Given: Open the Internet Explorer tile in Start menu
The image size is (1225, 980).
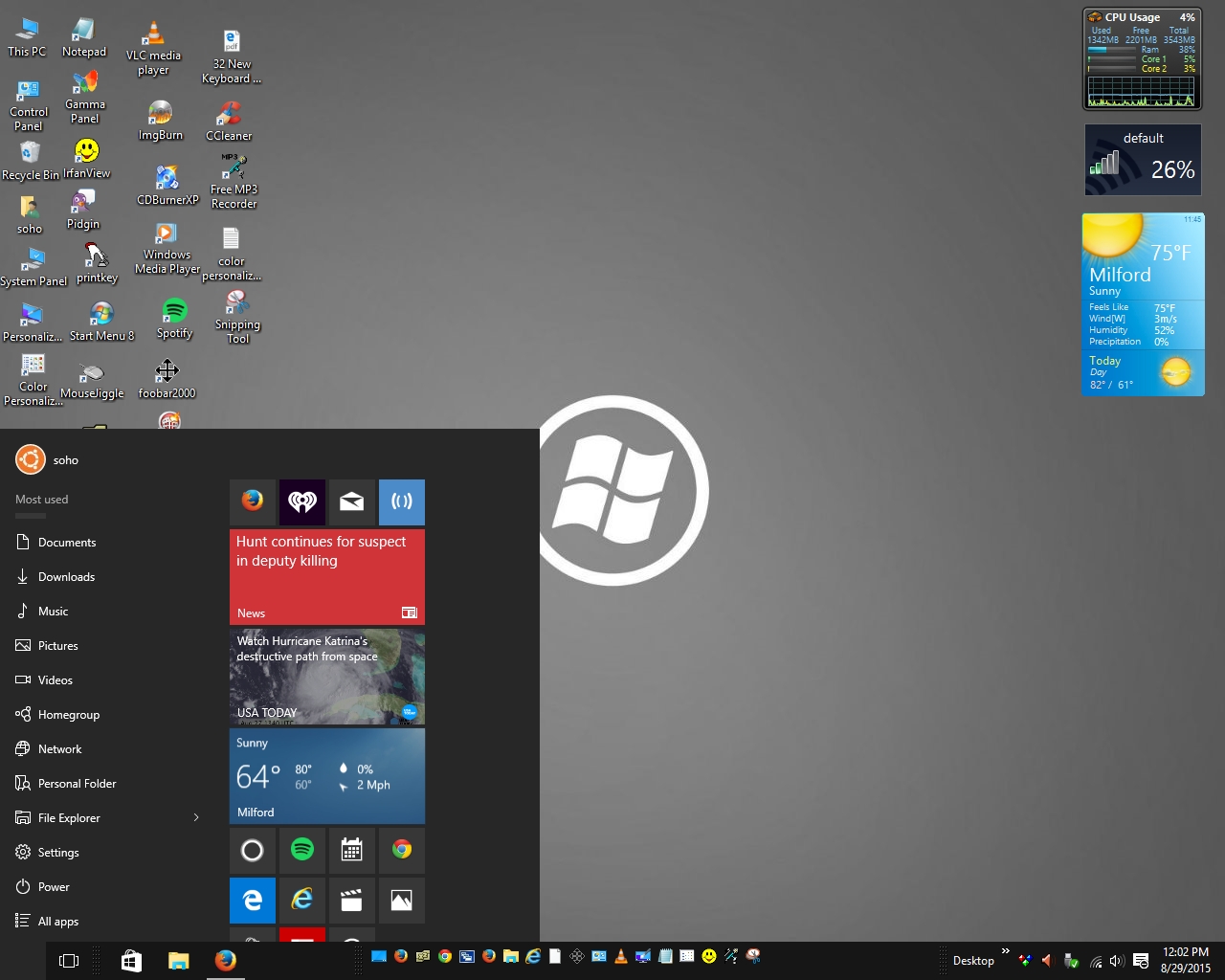Looking at the screenshot, I should coord(302,900).
